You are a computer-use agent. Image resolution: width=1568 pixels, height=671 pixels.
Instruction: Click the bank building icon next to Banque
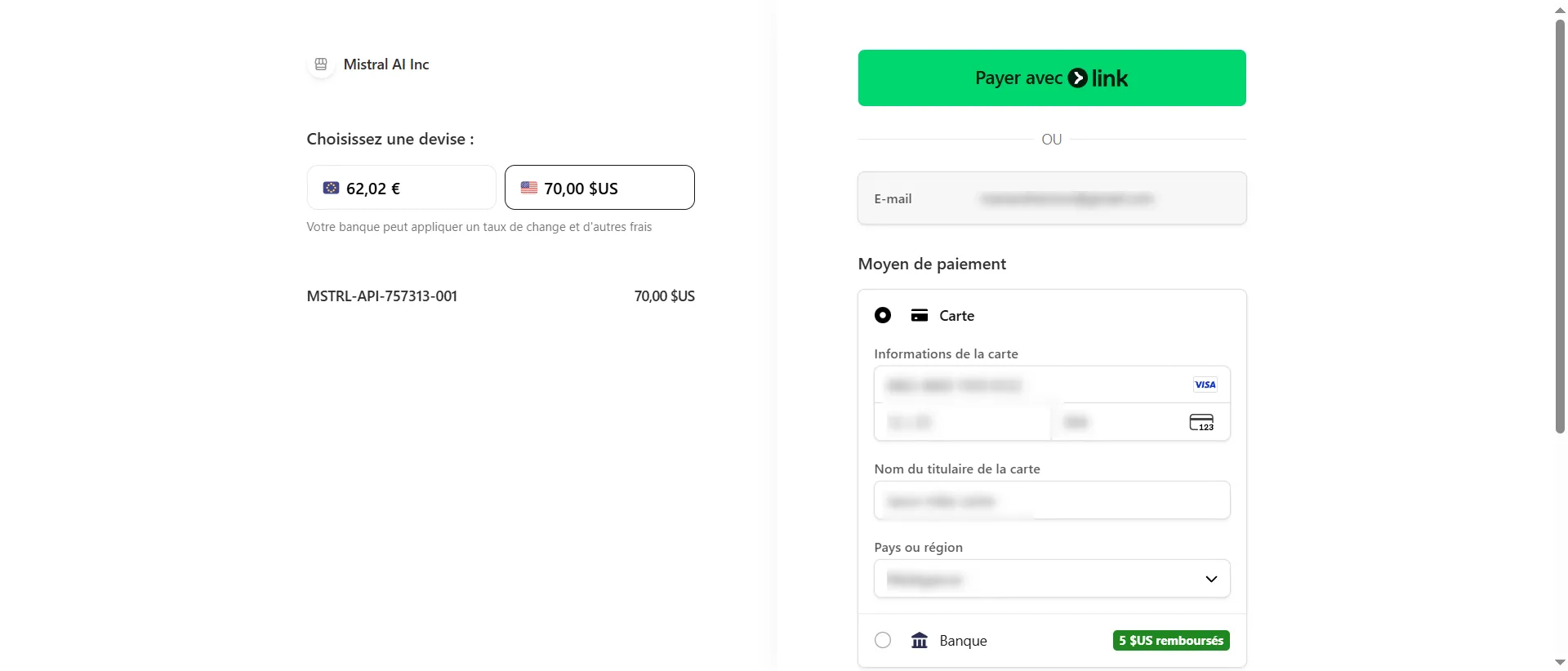pyautogui.click(x=920, y=641)
